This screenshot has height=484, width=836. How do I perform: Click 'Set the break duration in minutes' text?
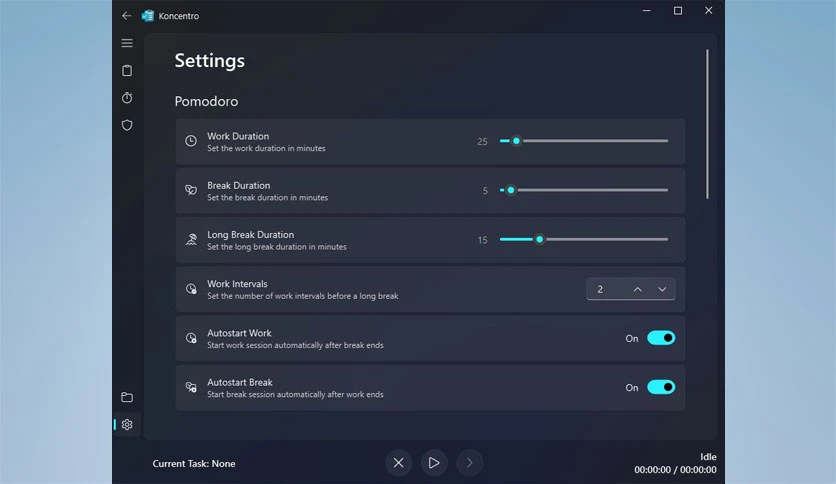point(267,198)
